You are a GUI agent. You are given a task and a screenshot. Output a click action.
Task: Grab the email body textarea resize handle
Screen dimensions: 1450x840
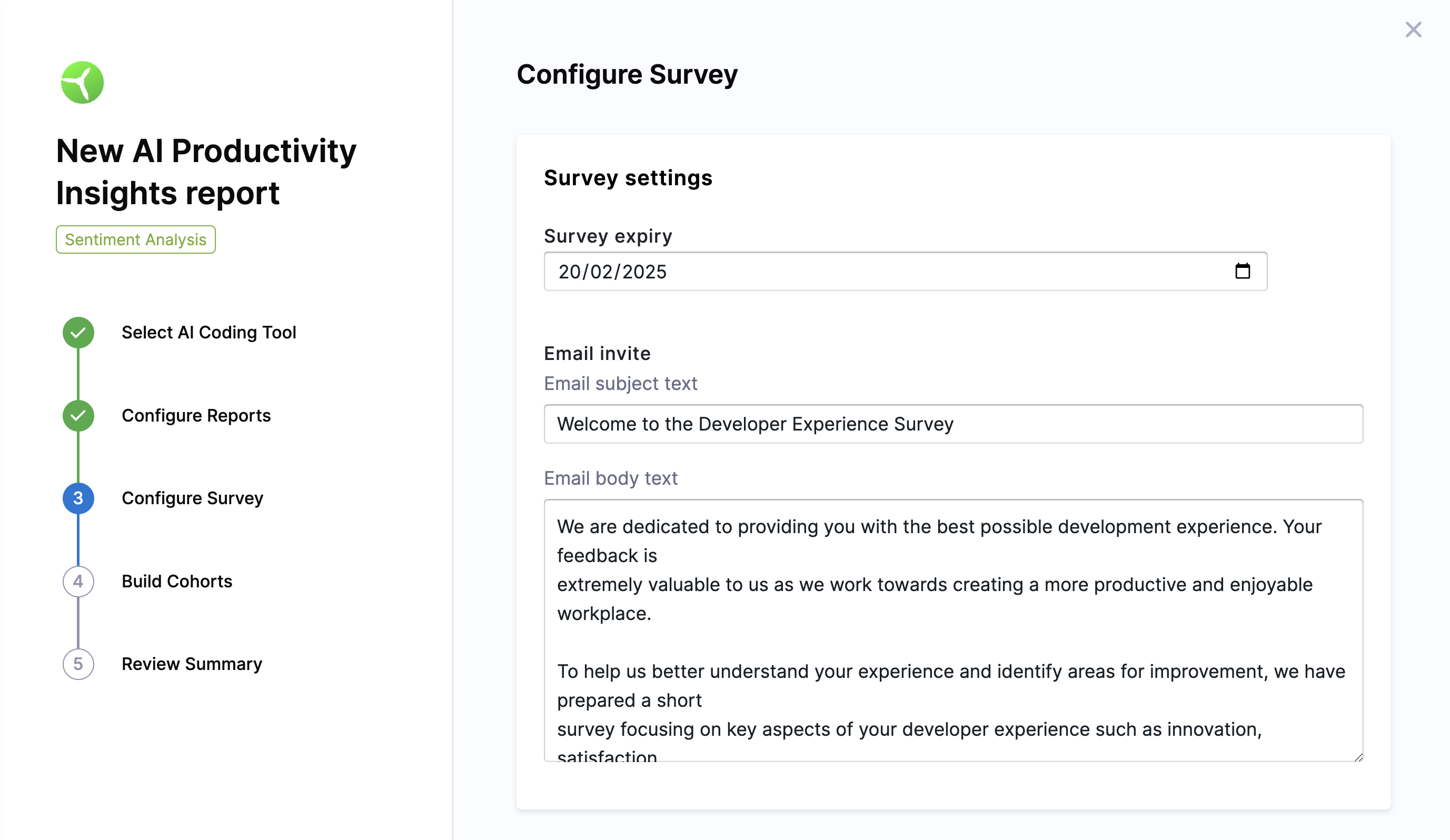1358,758
